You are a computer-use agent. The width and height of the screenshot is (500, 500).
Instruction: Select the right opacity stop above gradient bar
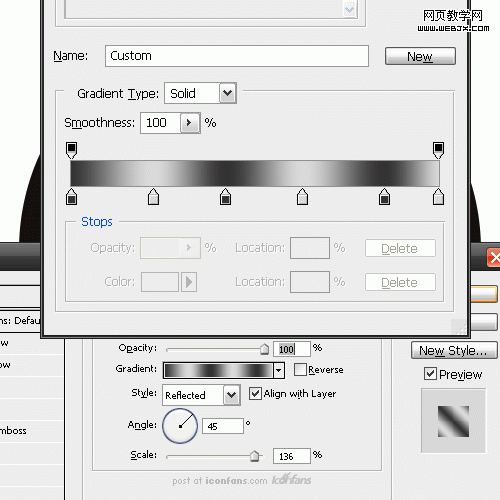438,150
